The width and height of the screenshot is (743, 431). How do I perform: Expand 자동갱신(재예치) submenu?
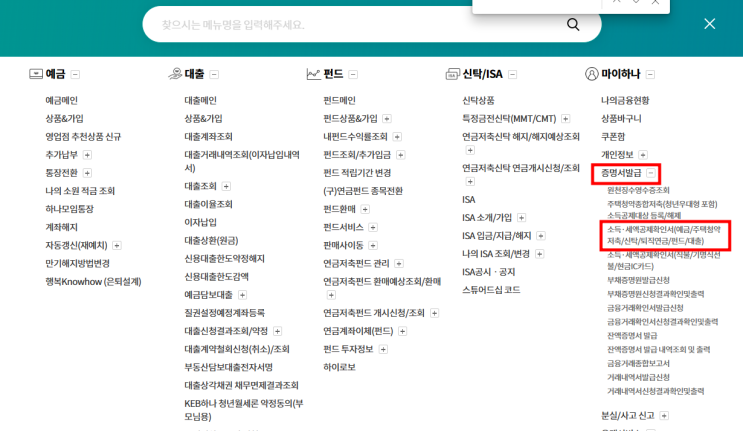[x=117, y=245]
